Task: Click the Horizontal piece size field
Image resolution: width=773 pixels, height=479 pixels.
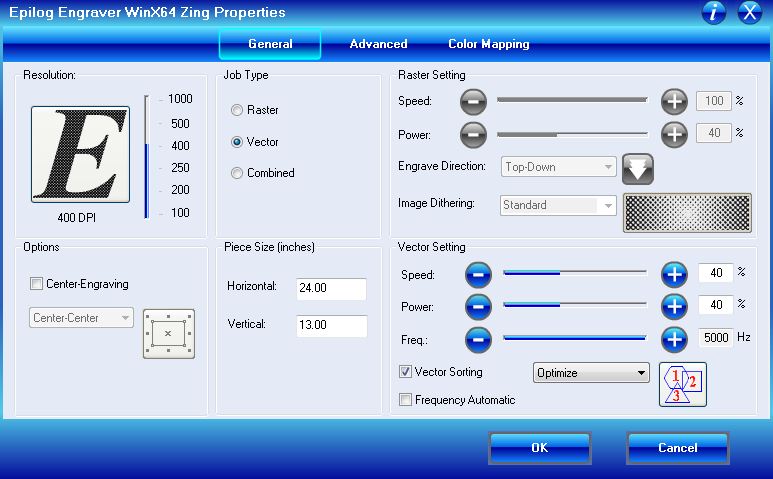Action: click(331, 288)
